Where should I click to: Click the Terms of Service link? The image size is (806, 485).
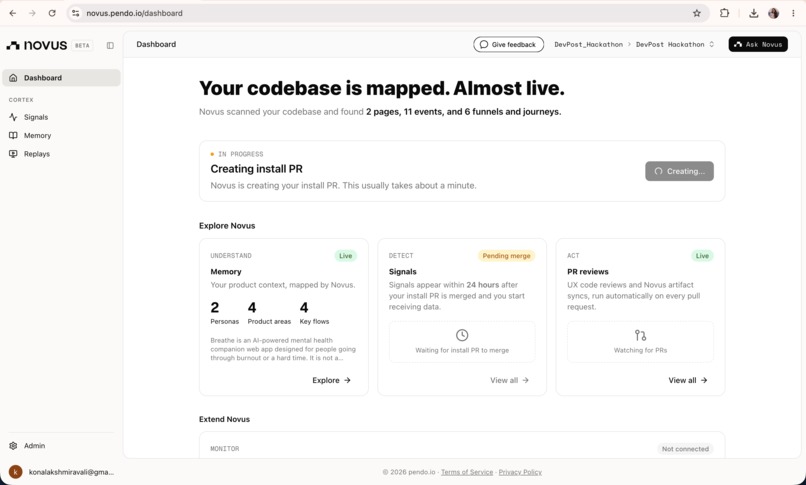coord(467,472)
